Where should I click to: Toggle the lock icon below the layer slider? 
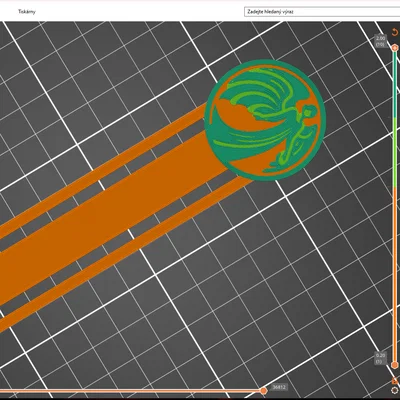click(395, 380)
